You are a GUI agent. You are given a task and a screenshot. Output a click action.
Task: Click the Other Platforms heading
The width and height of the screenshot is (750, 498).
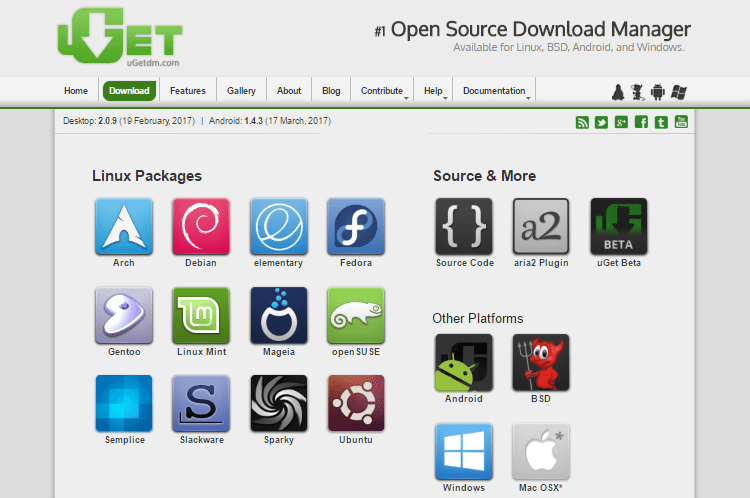coord(478,319)
